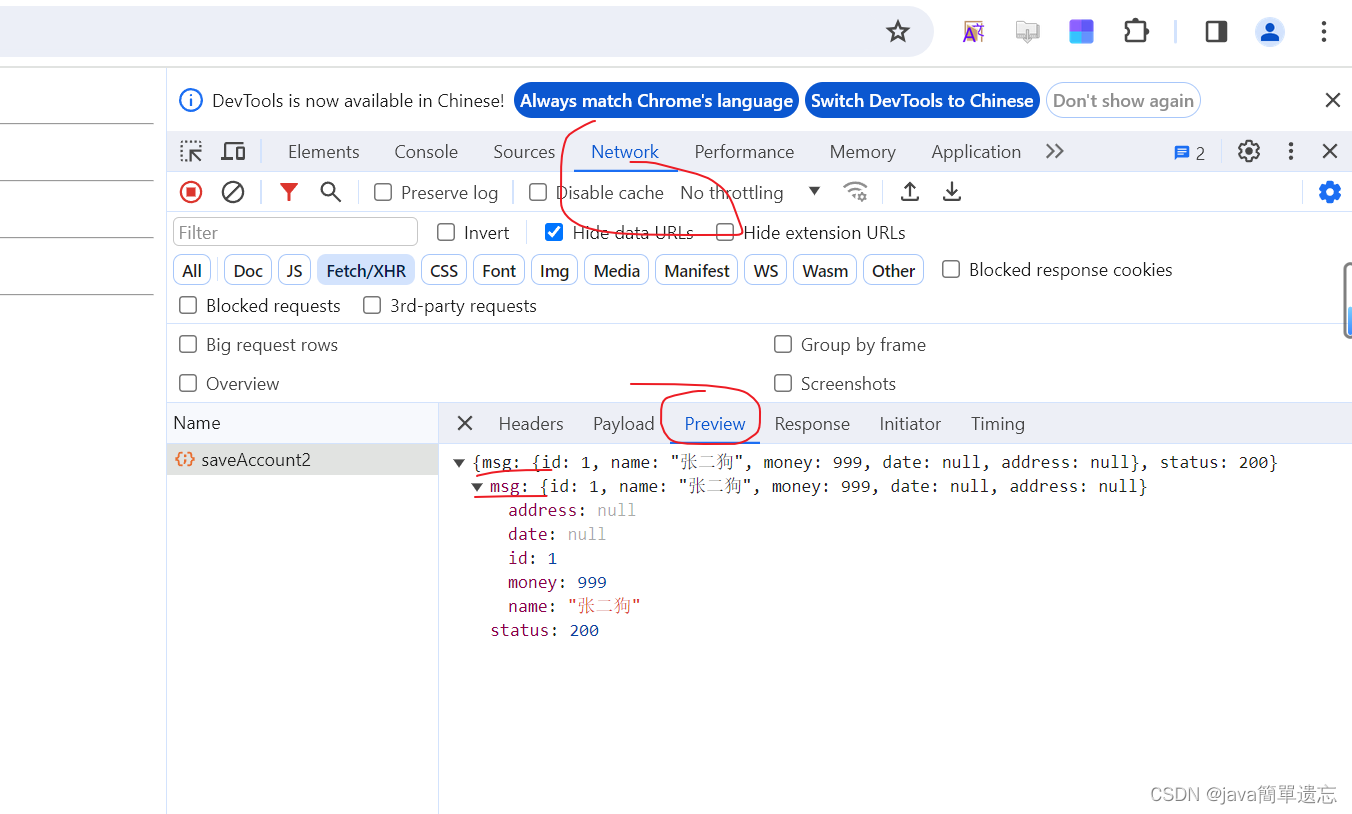
Task: Open the Console panel
Action: pyautogui.click(x=425, y=151)
